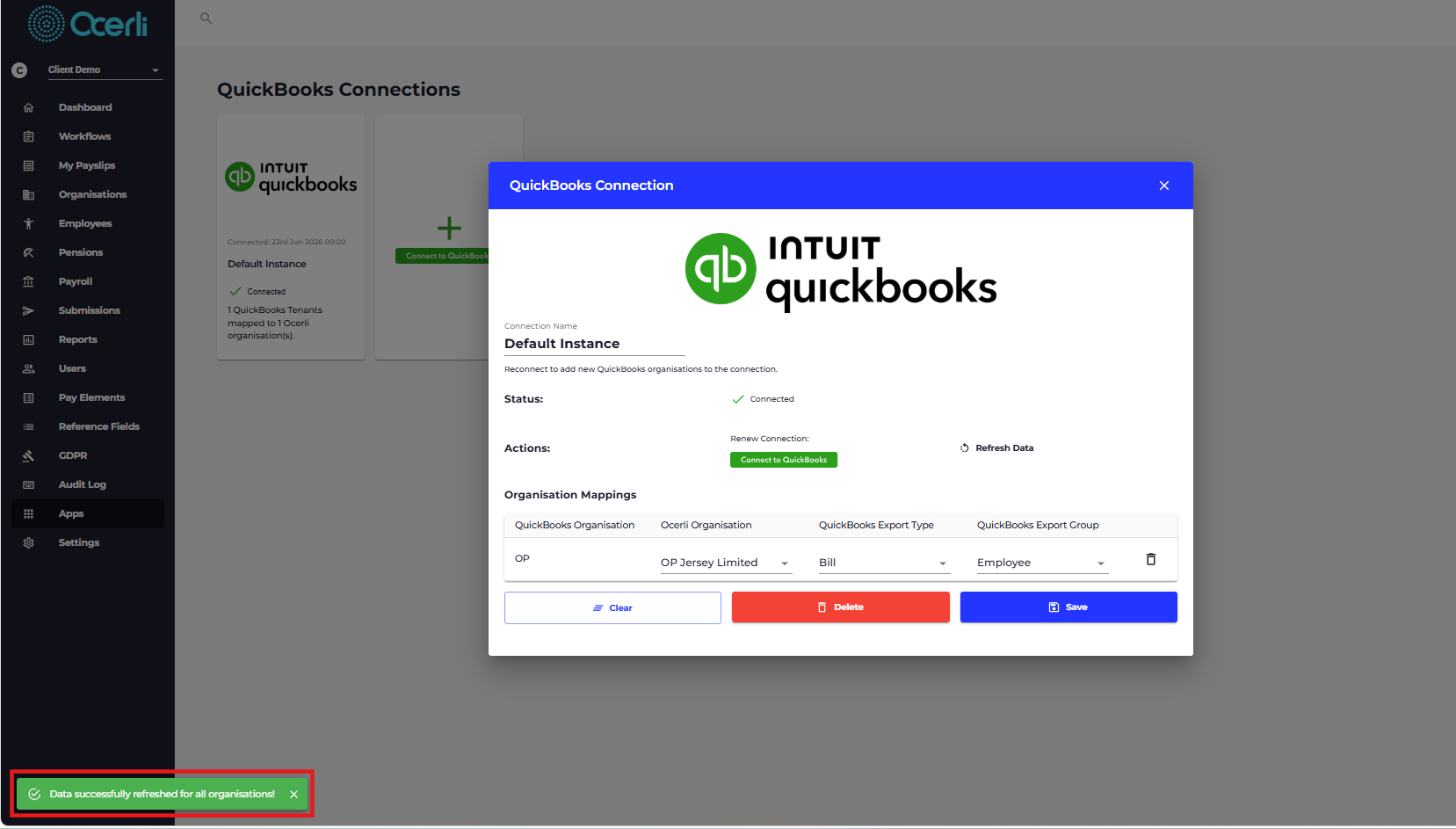Click the GDPR gavel icon
This screenshot has width=1456, height=829.
click(x=28, y=455)
